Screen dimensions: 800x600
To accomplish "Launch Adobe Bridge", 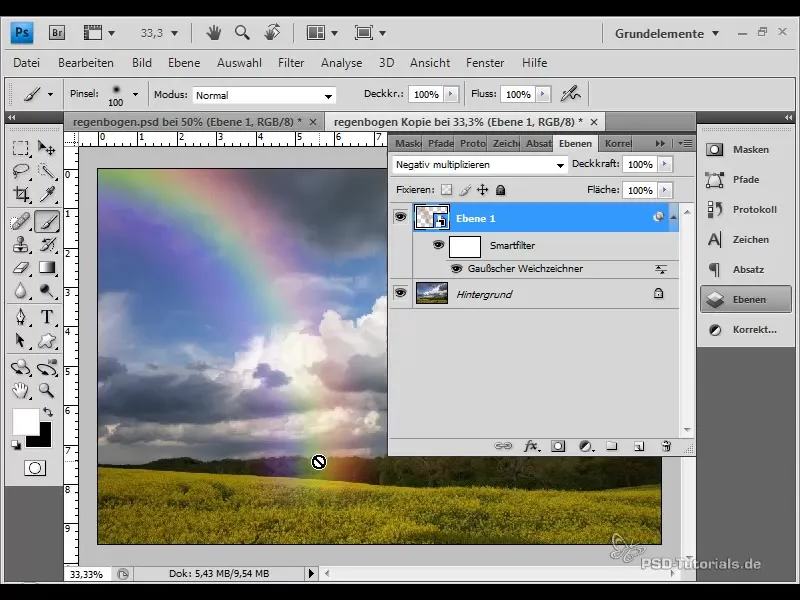I will (57, 33).
